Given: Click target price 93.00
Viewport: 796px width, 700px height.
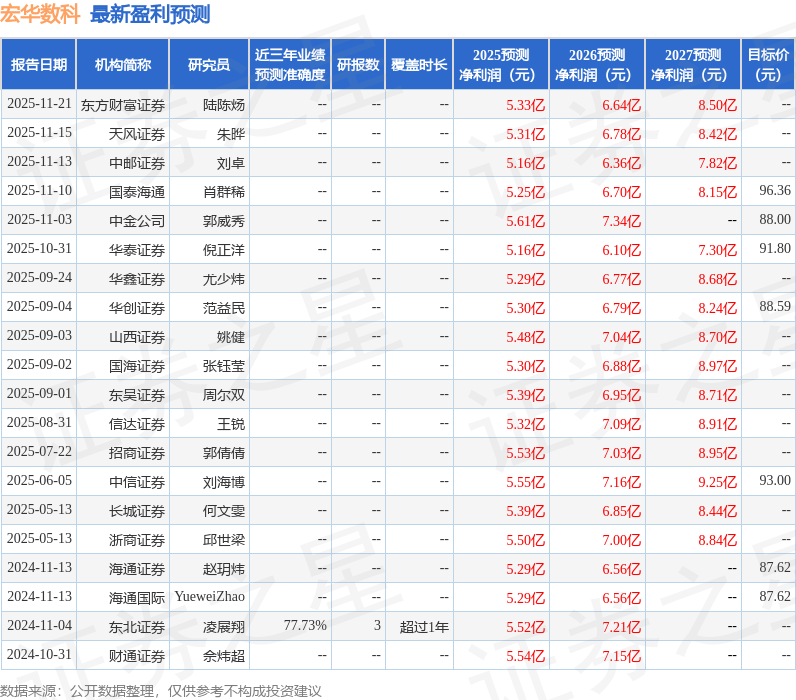Looking at the screenshot, I should pyautogui.click(x=775, y=480).
